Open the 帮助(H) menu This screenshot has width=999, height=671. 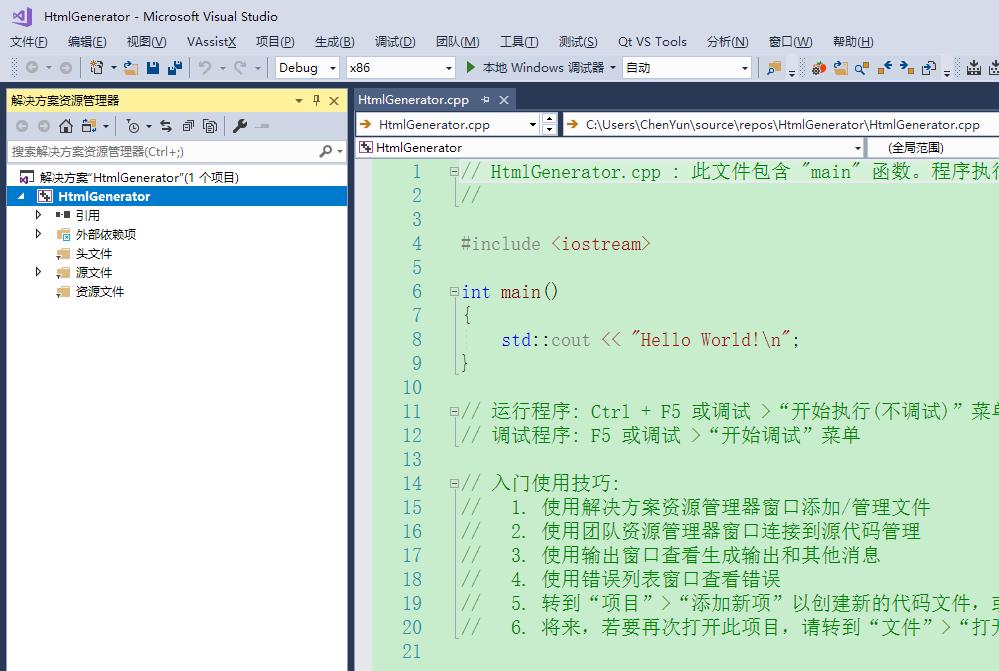click(x=853, y=41)
